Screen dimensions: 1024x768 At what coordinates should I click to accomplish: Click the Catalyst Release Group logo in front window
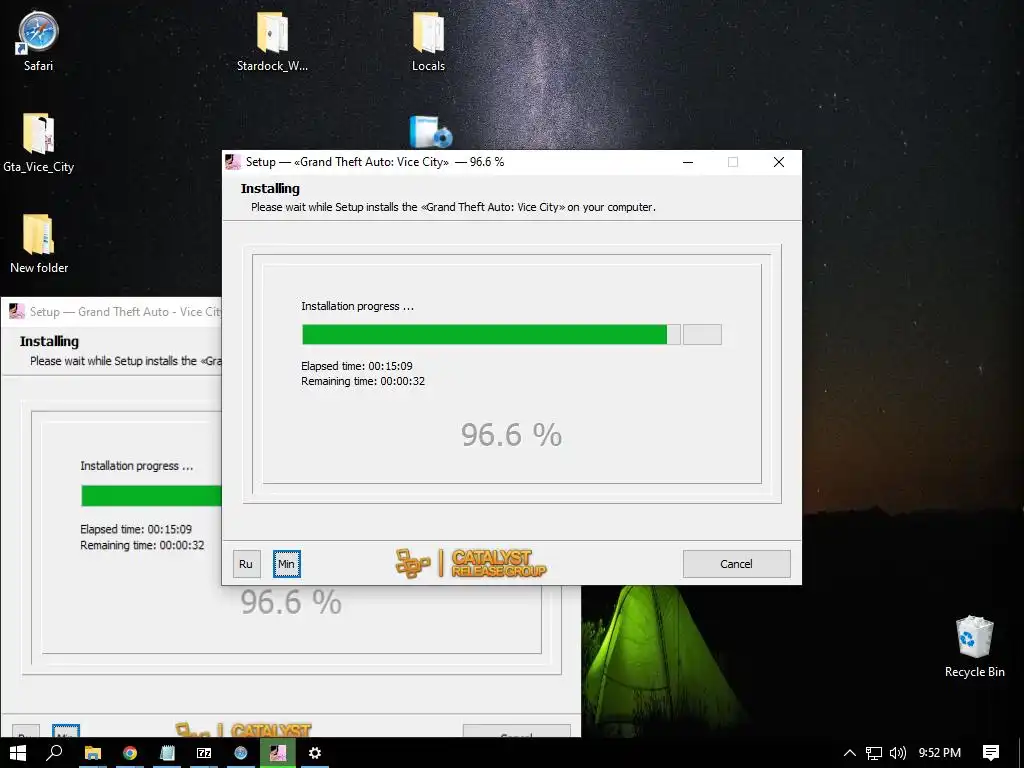(x=470, y=564)
